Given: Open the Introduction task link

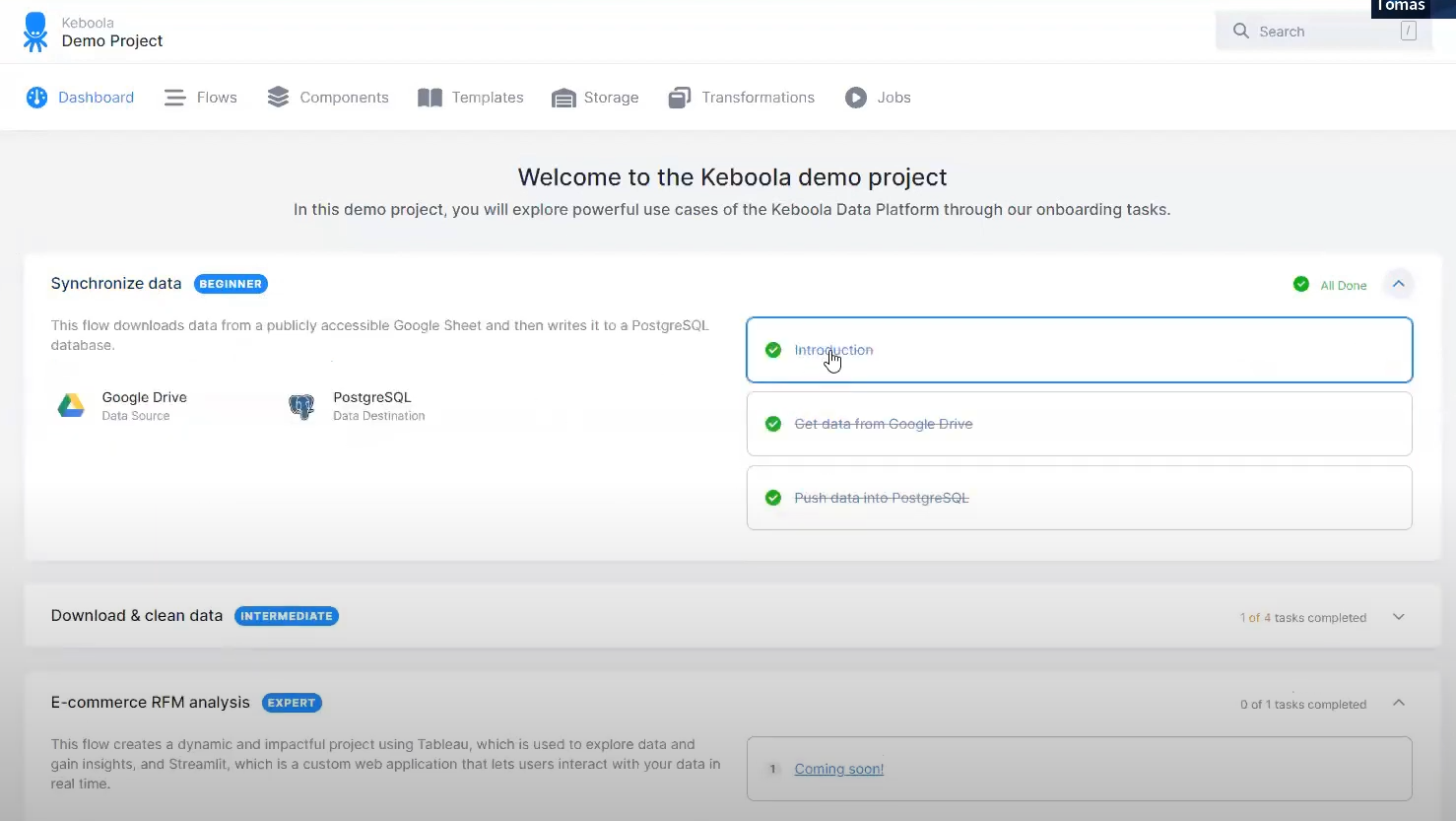Looking at the screenshot, I should click(833, 350).
